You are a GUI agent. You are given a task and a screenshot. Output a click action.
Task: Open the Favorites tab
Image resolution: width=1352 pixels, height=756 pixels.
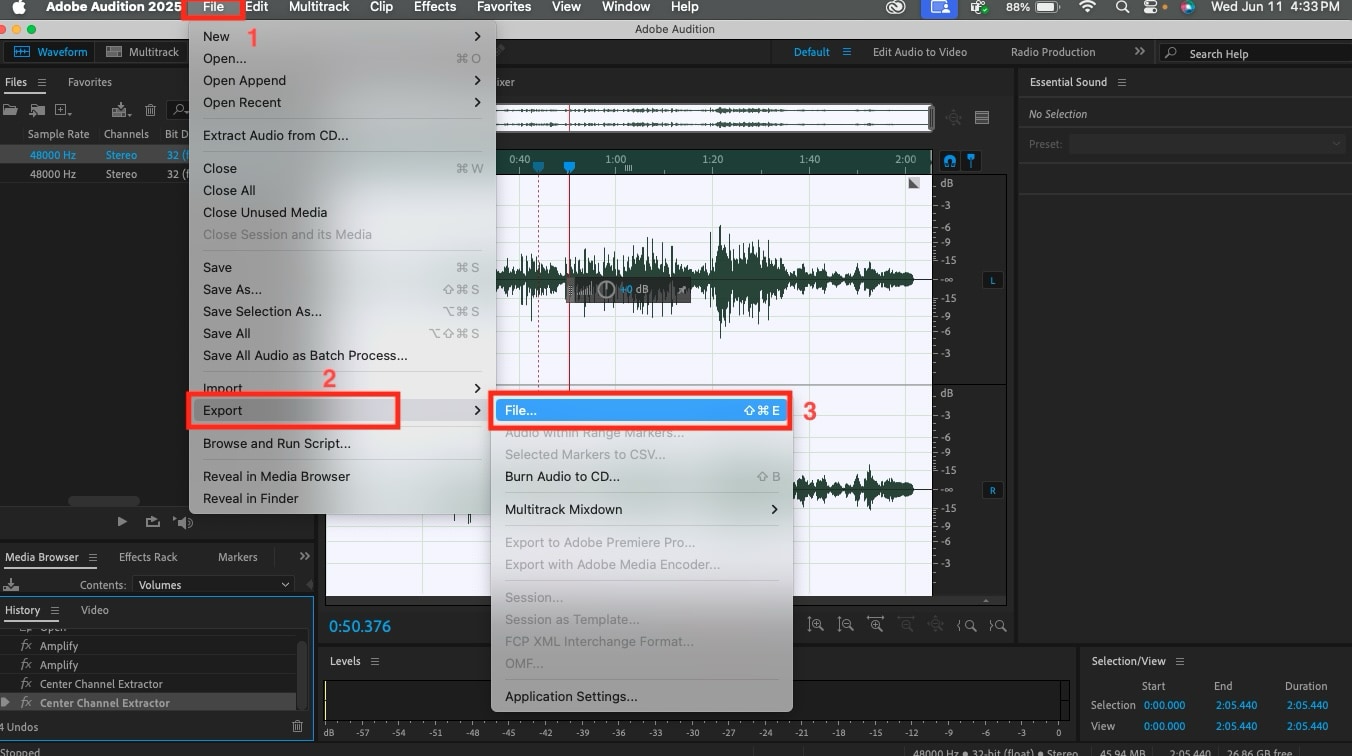(90, 82)
